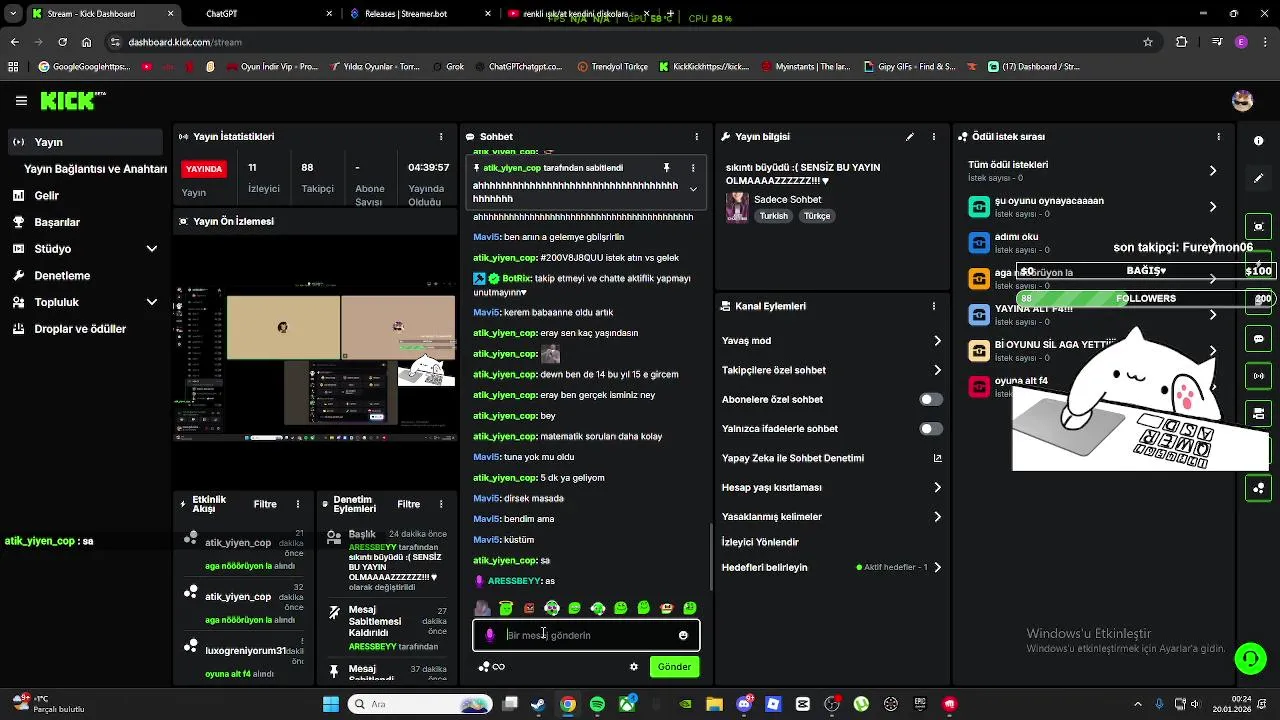
Task: Open Etkinlik Akışı Filtre button
Action: click(265, 504)
